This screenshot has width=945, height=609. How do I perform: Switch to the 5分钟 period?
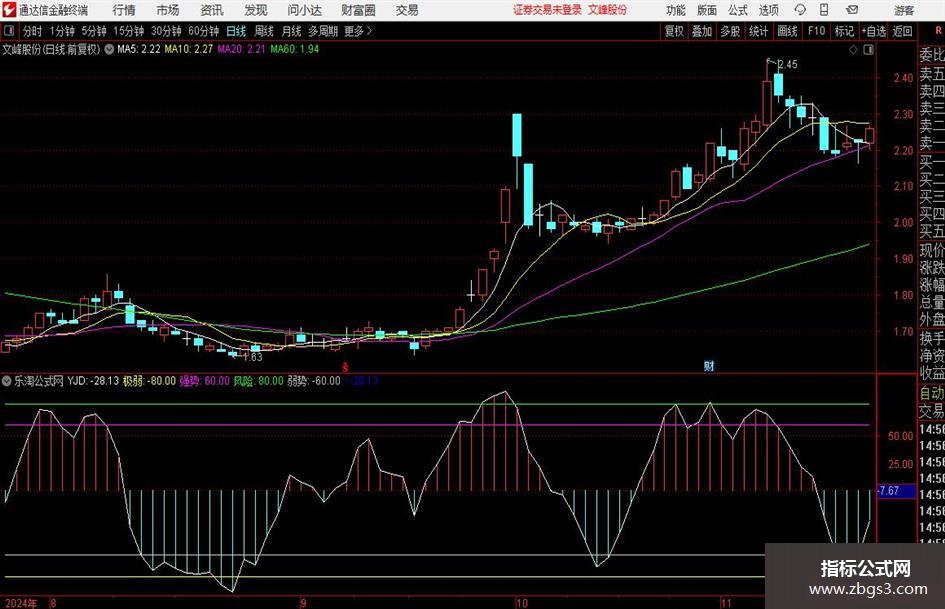[x=93, y=31]
